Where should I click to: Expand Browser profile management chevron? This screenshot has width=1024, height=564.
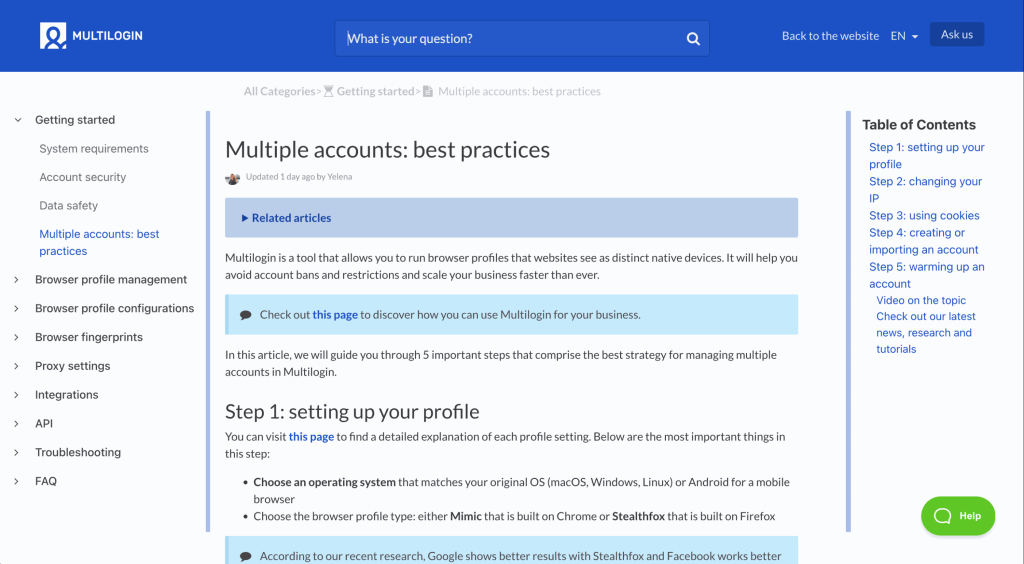(16, 279)
